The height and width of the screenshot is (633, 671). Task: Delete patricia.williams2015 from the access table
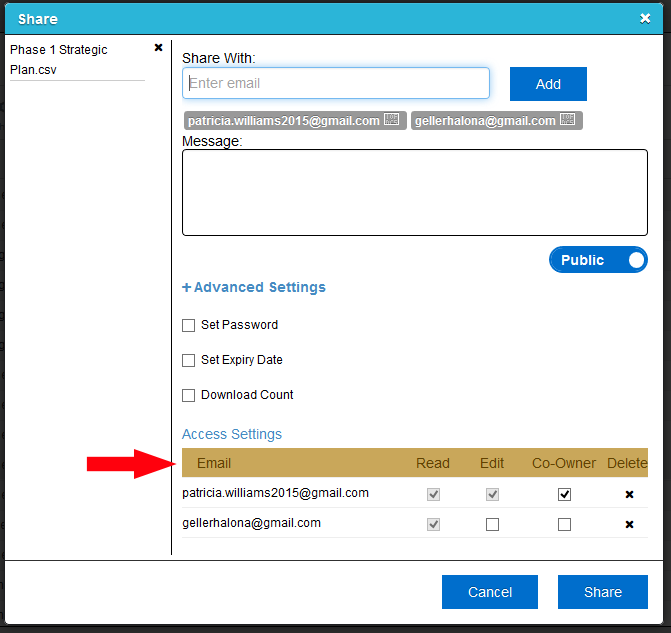629,494
